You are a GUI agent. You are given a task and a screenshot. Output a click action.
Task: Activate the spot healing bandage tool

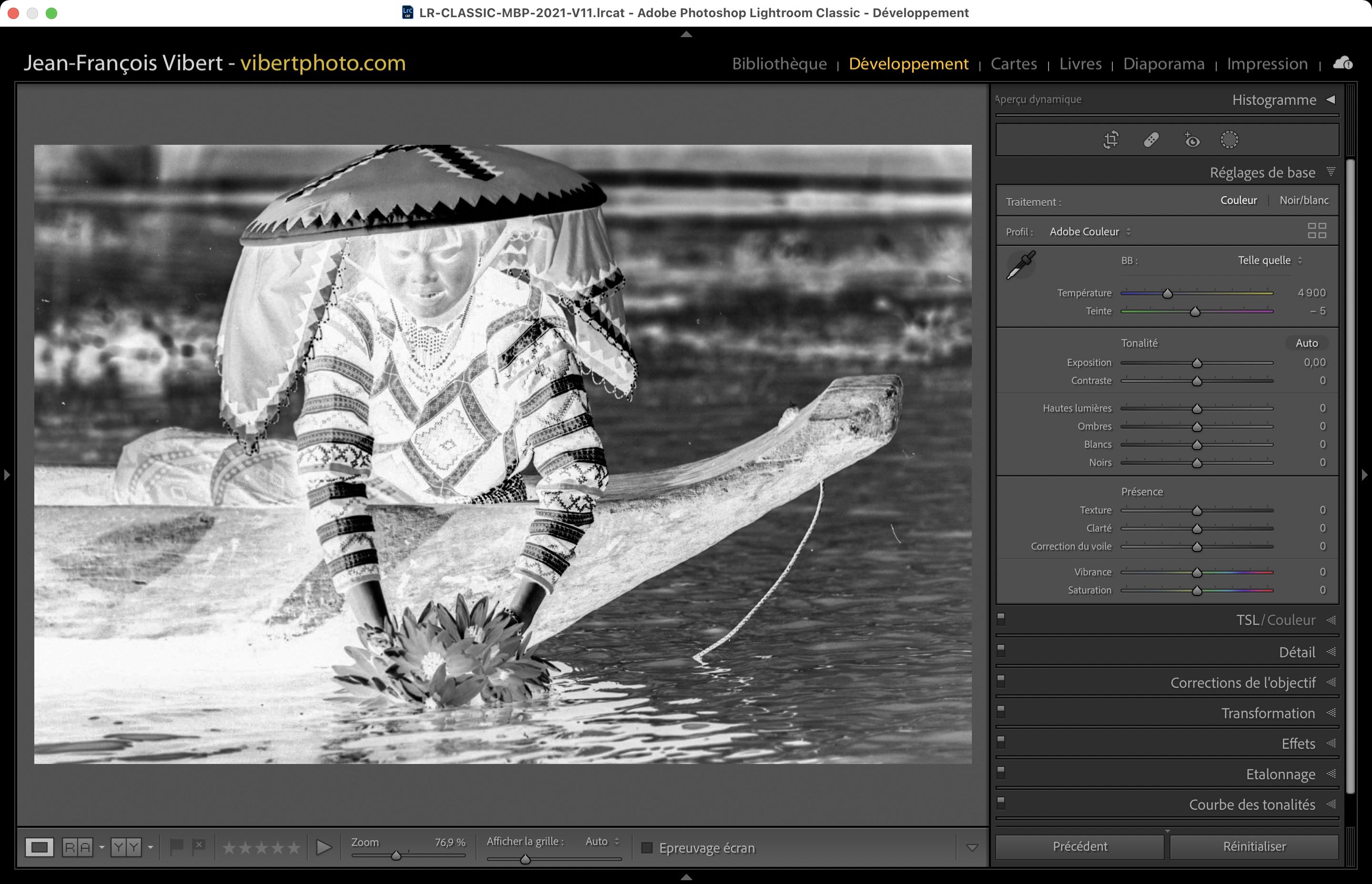pyautogui.click(x=1151, y=140)
